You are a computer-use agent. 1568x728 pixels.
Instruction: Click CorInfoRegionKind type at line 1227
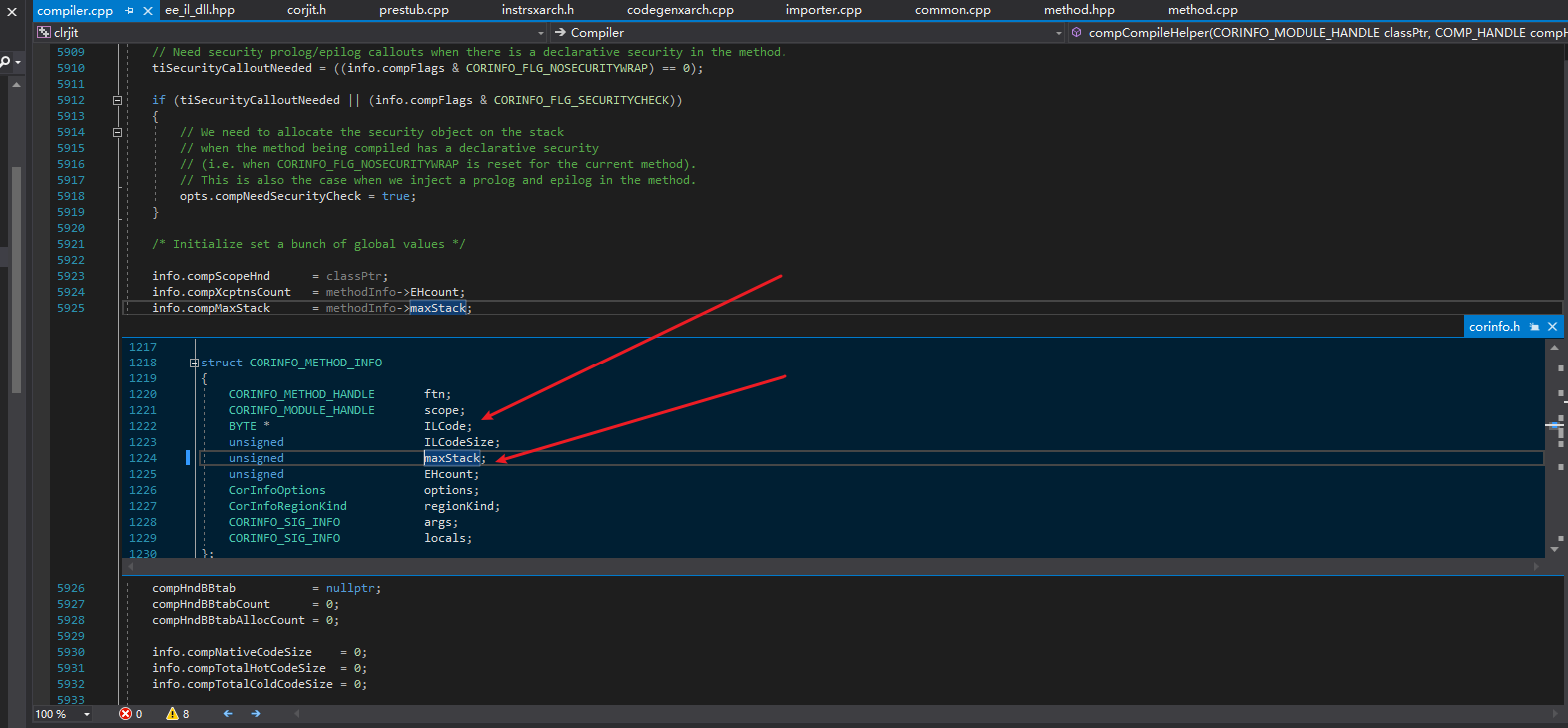coord(287,506)
